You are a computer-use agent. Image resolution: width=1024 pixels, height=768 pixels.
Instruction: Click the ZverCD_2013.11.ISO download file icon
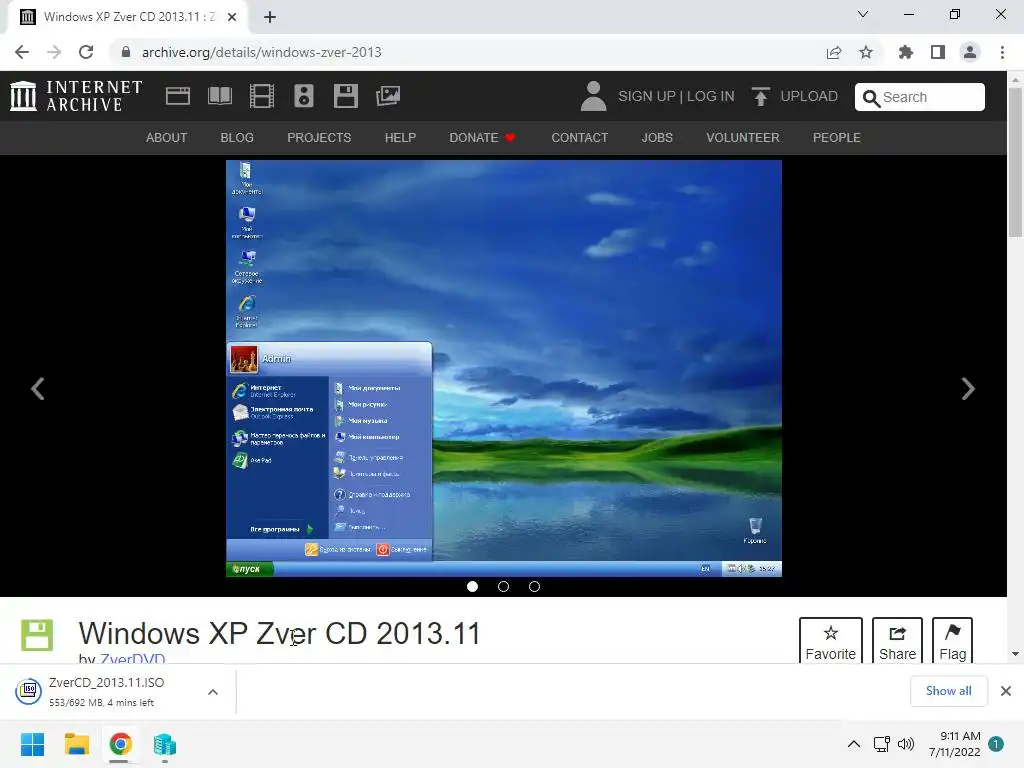click(x=29, y=691)
